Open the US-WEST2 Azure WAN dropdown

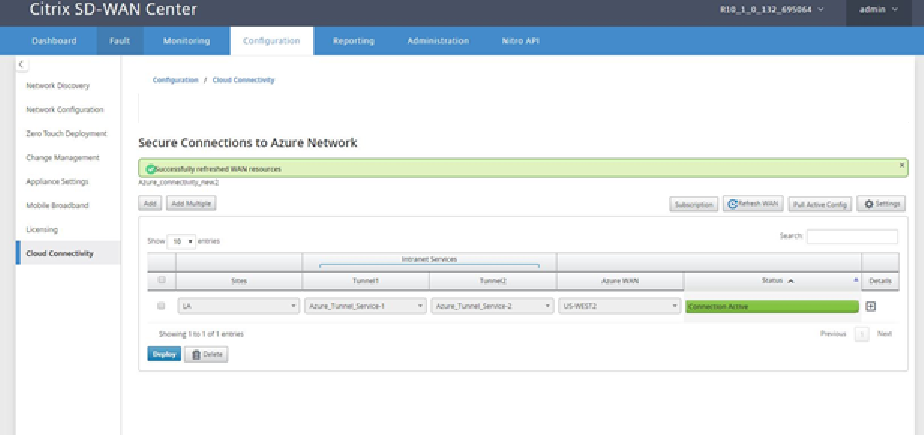[x=620, y=306]
